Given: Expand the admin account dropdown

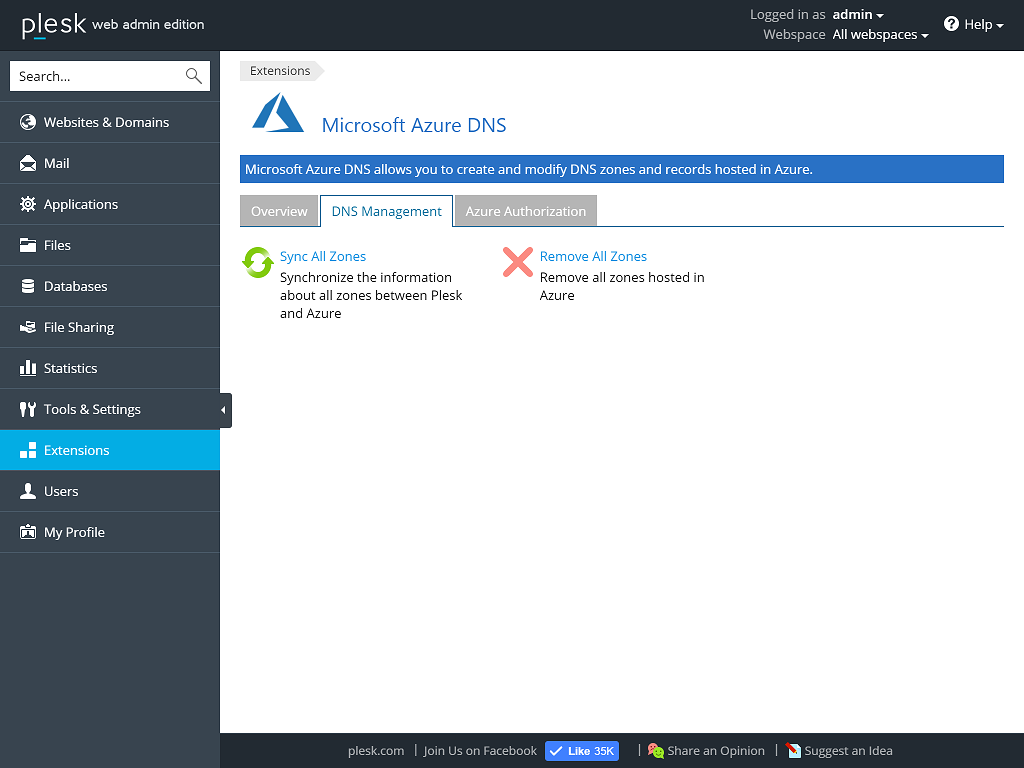Looking at the screenshot, I should [x=858, y=15].
